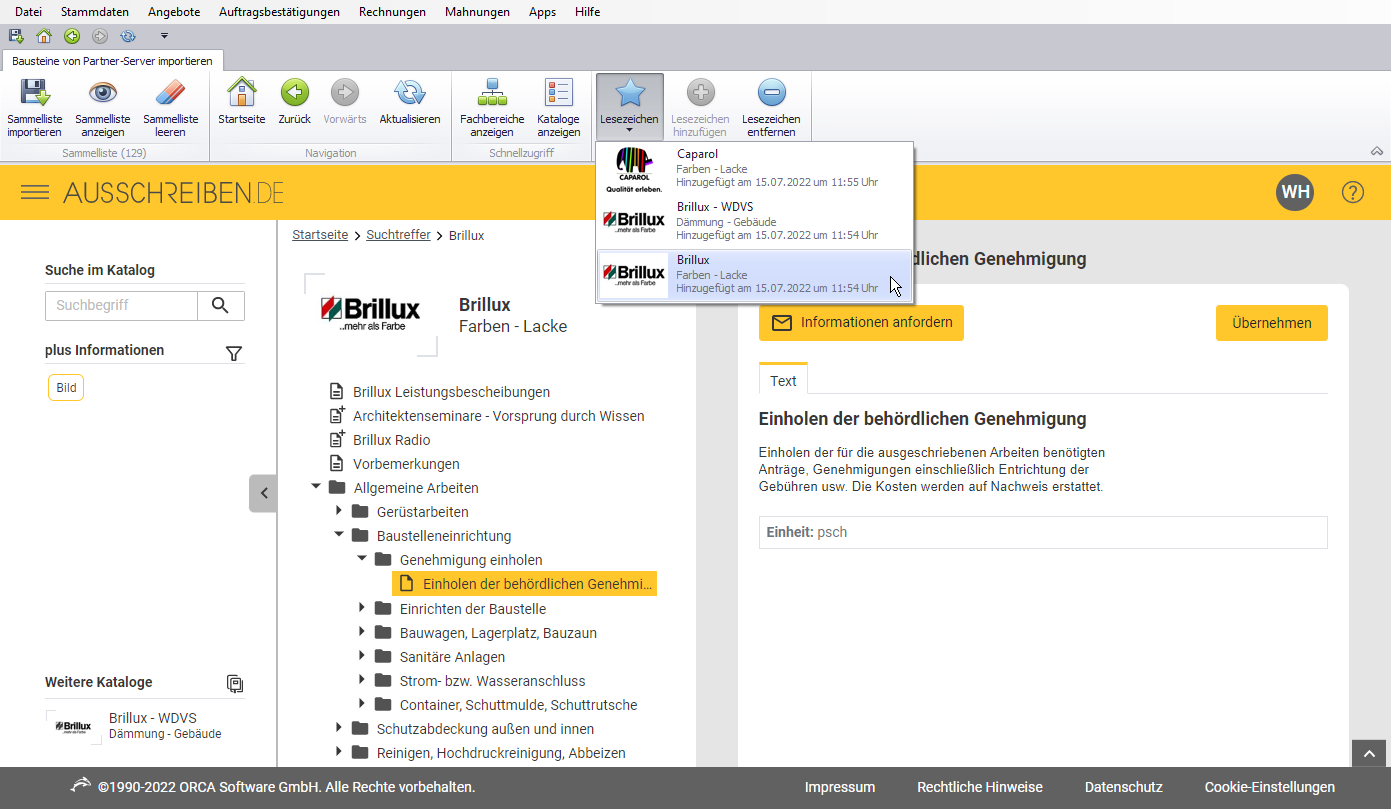This screenshot has height=809, width=1391.
Task: Expand Bauwagen, Lagerplatz, Bauzaun folder
Action: [362, 632]
